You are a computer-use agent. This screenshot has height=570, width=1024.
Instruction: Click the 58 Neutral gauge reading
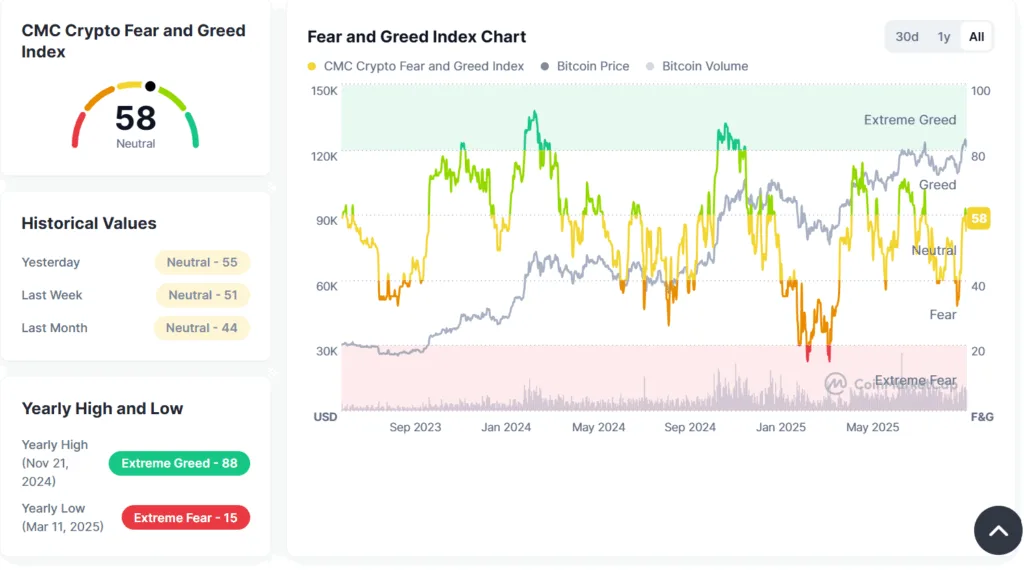click(x=136, y=122)
